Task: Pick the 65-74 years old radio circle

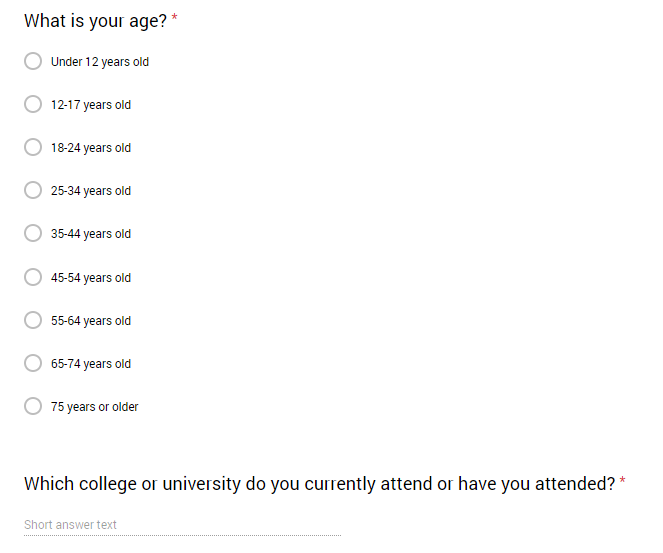Action: 33,364
